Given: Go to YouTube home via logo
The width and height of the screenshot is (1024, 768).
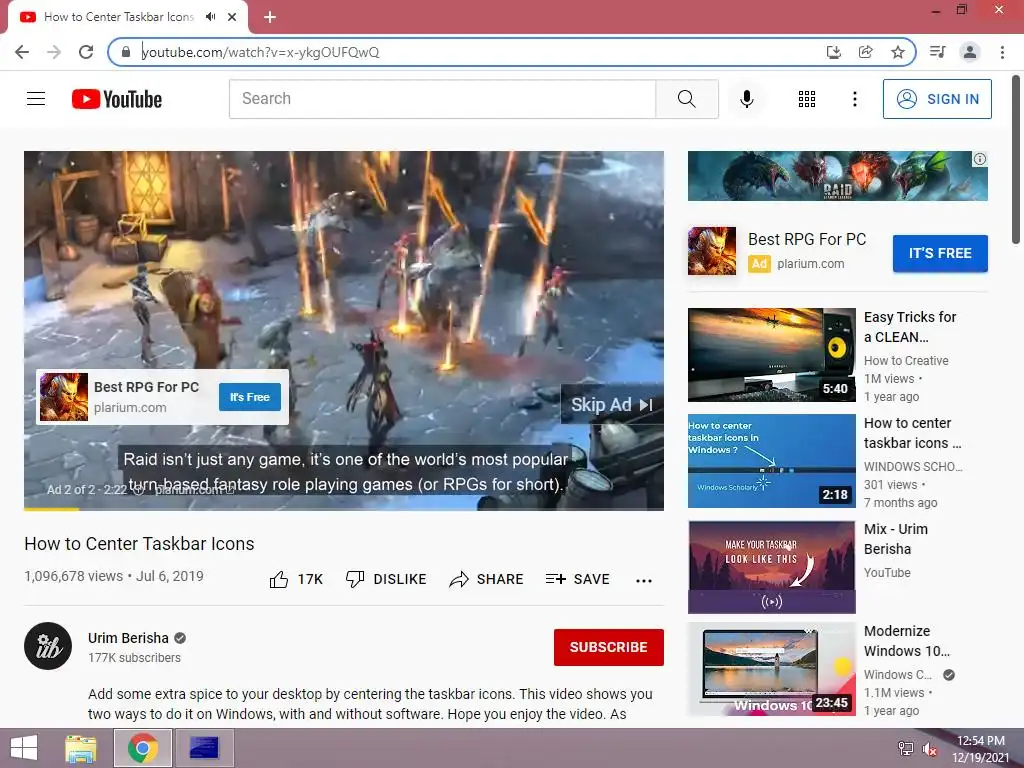Looking at the screenshot, I should (x=117, y=99).
